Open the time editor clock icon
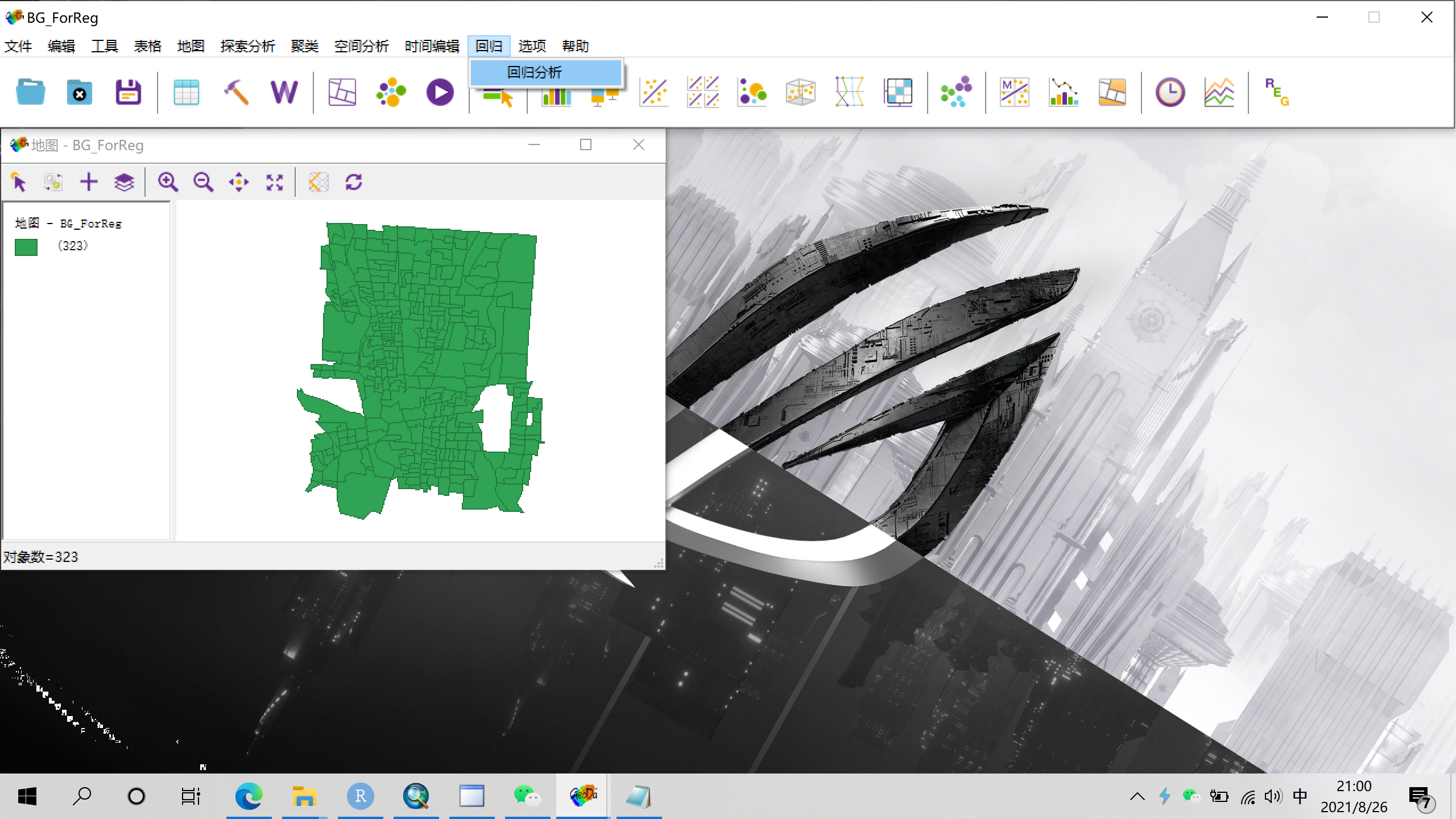The width and height of the screenshot is (1456, 819). (x=1170, y=92)
